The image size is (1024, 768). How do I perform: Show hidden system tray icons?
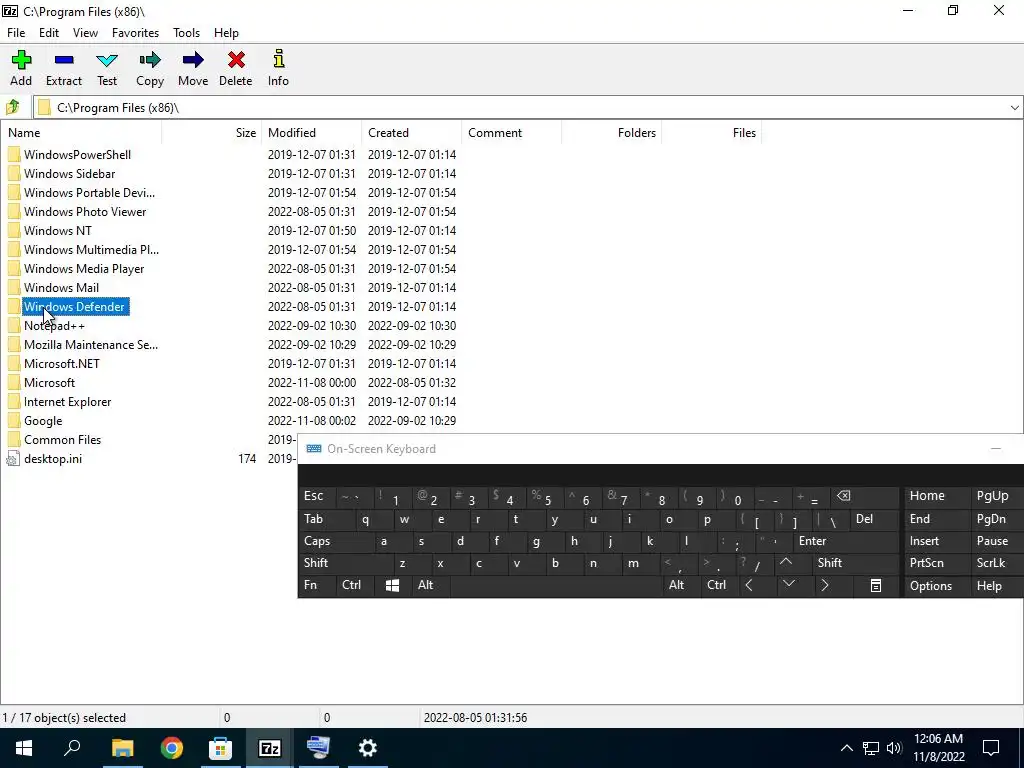tap(846, 748)
